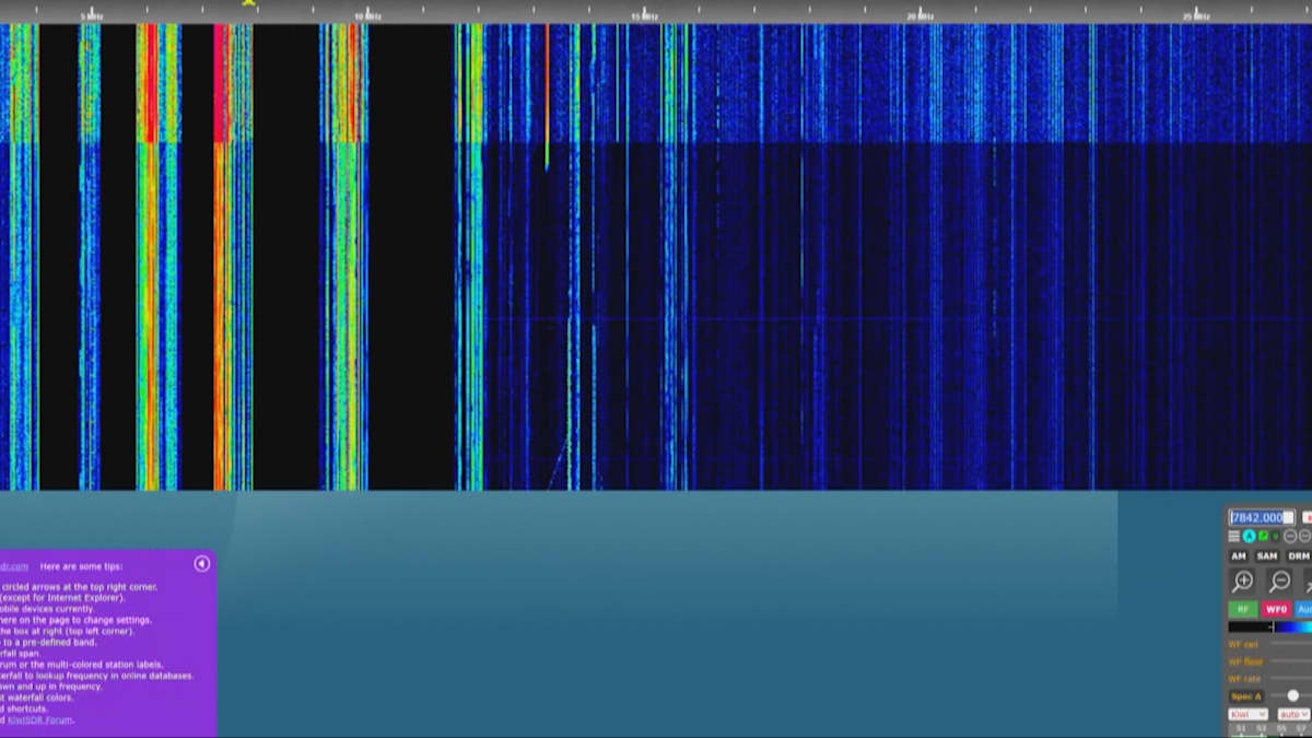
Task: Click the frequency input showing 7842.000
Action: [x=1257, y=516]
